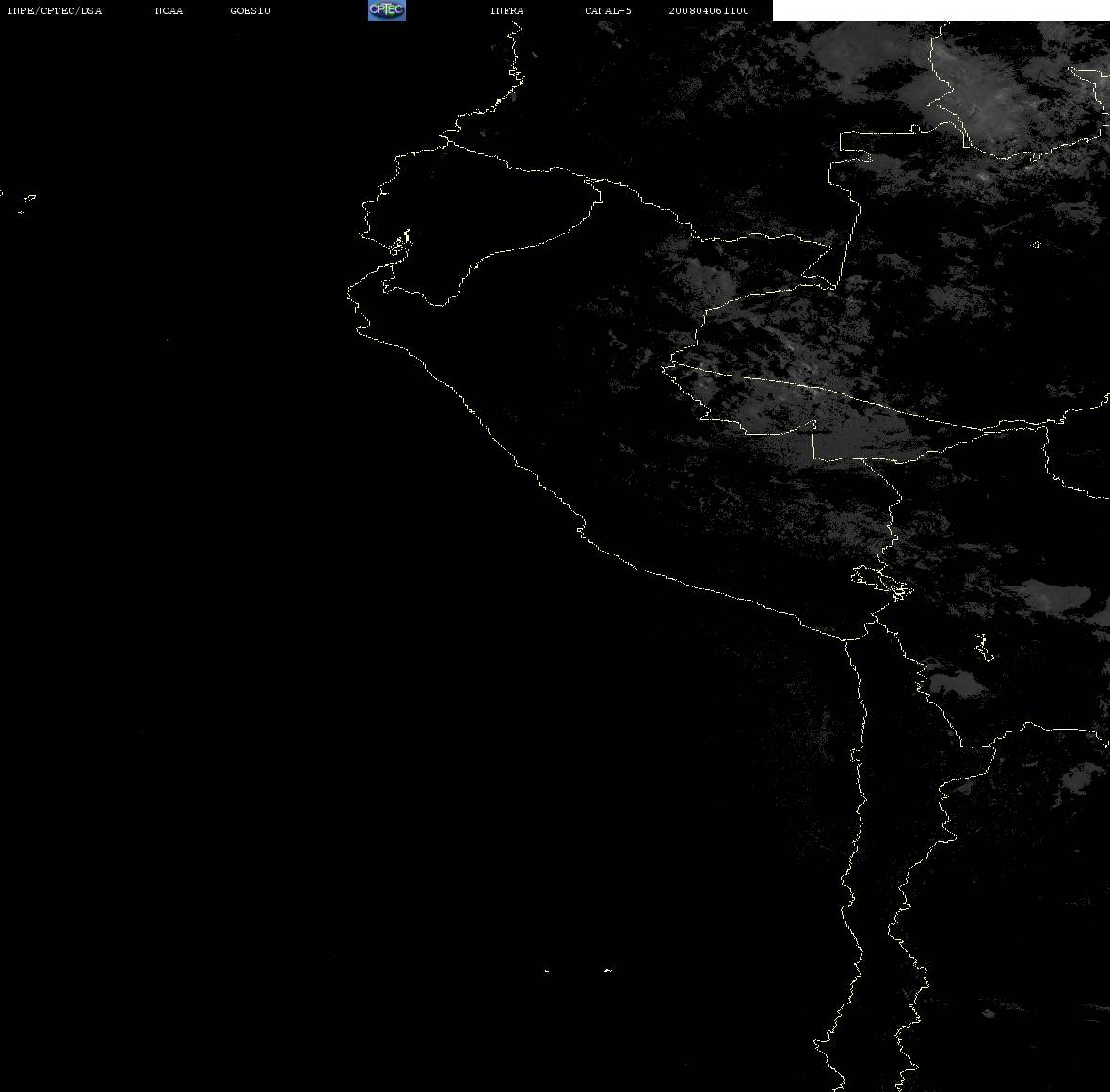Click the gray cloud patch below the Titicaca lake
Image resolution: width=1110 pixels, height=1092 pixels.
click(956, 684)
